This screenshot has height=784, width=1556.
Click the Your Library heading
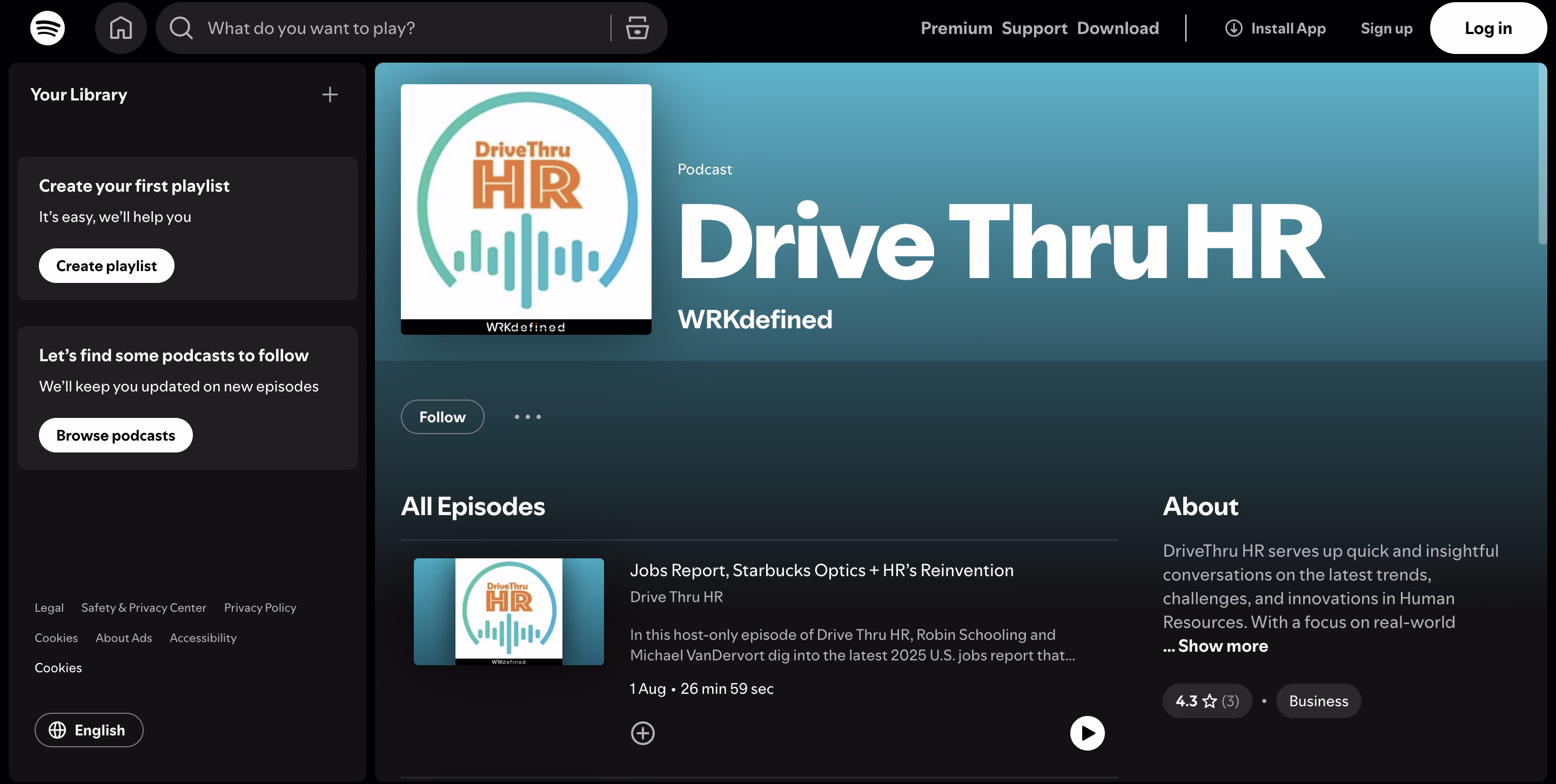(x=78, y=94)
